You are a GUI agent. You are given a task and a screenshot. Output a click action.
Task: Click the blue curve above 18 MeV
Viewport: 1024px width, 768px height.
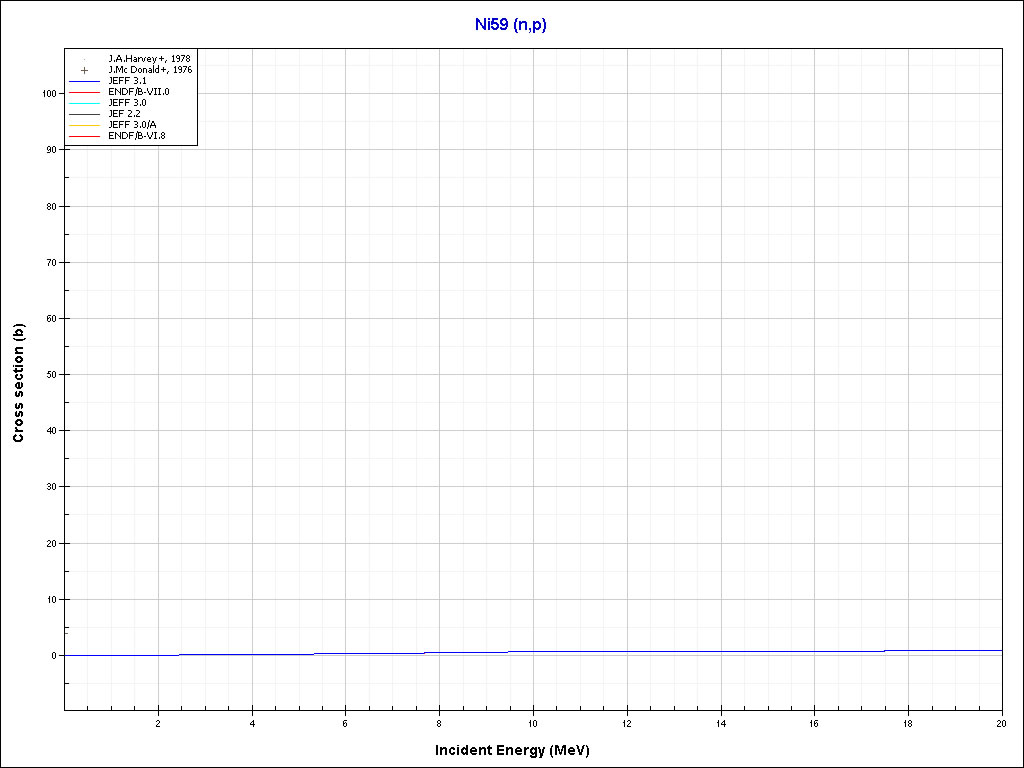tap(940, 650)
